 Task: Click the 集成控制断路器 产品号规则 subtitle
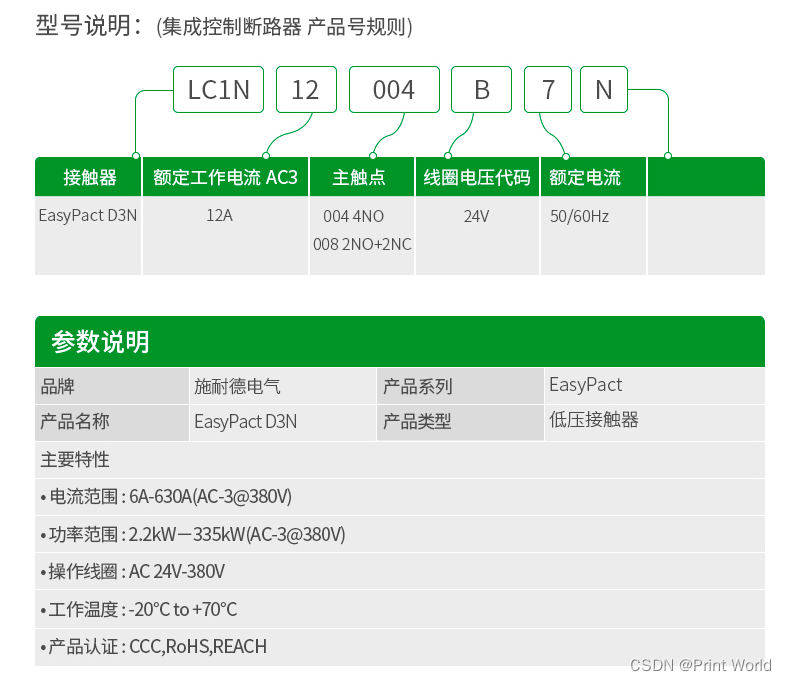(x=284, y=27)
